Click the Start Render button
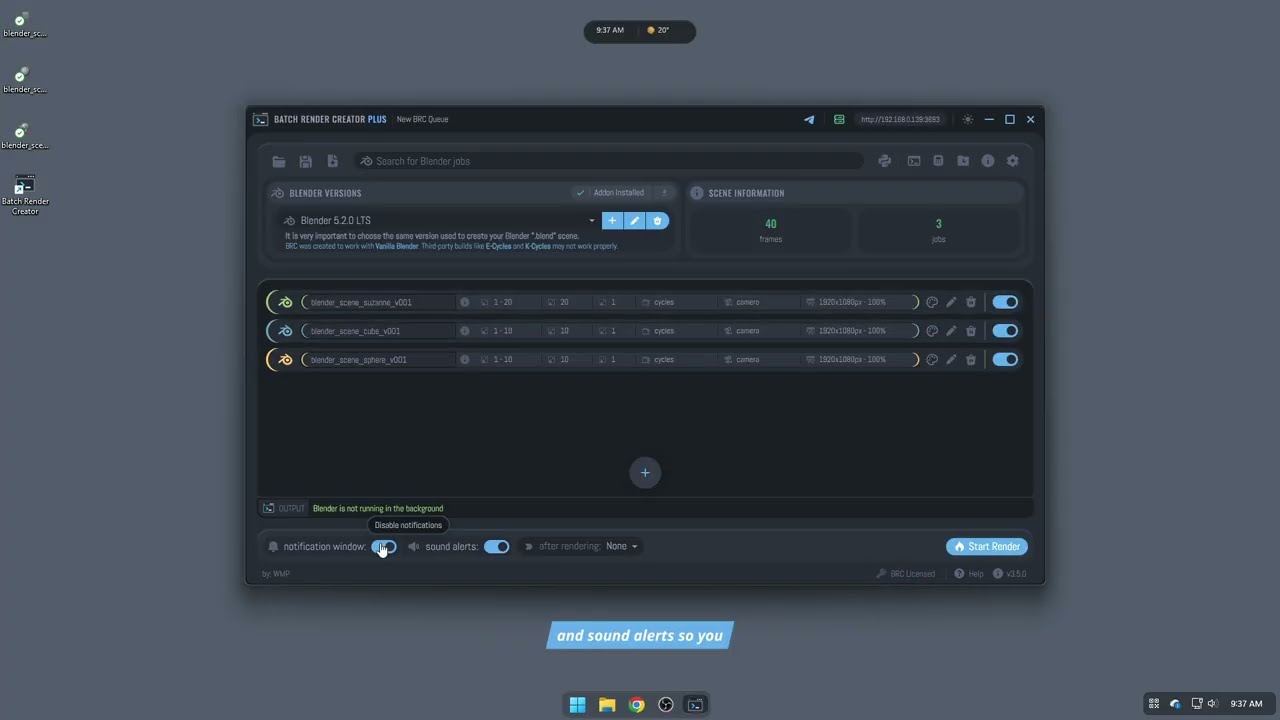This screenshot has width=1280, height=720. 987,547
